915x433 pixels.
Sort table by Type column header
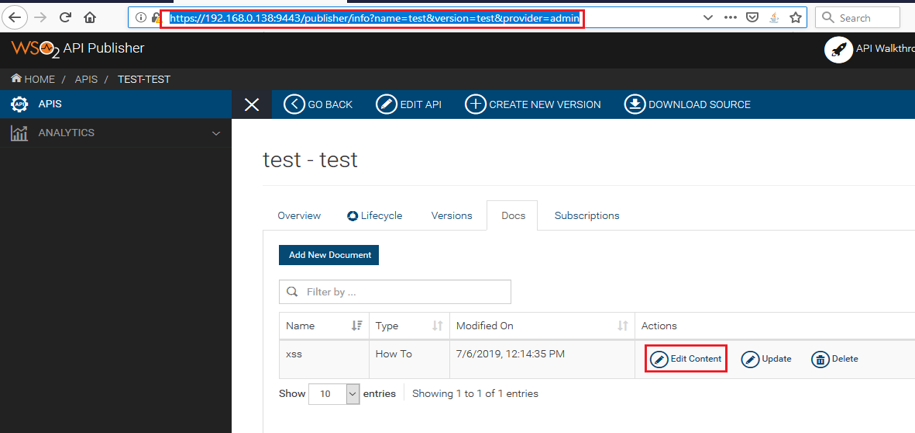409,326
